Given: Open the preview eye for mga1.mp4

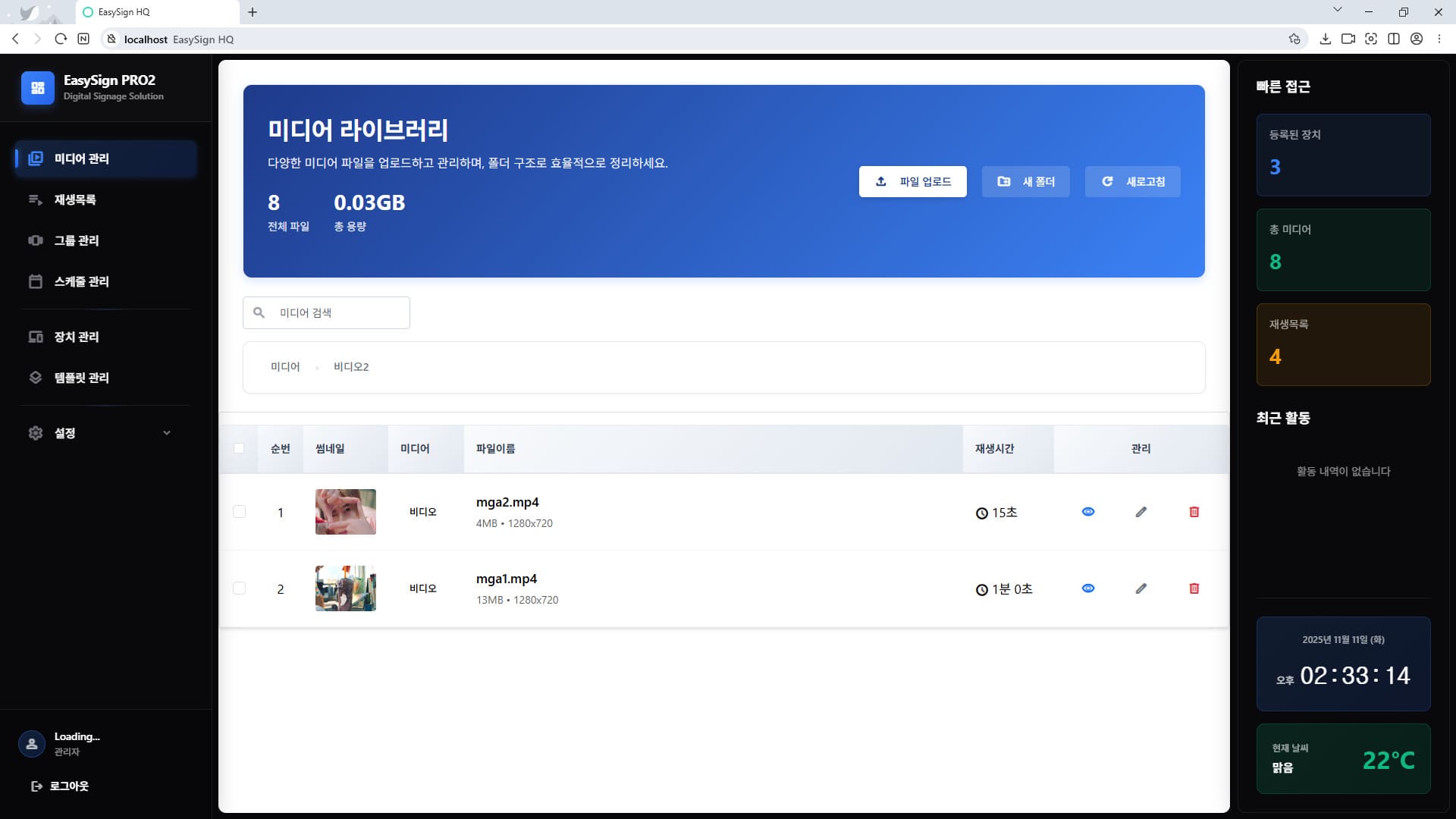Looking at the screenshot, I should click(1088, 588).
